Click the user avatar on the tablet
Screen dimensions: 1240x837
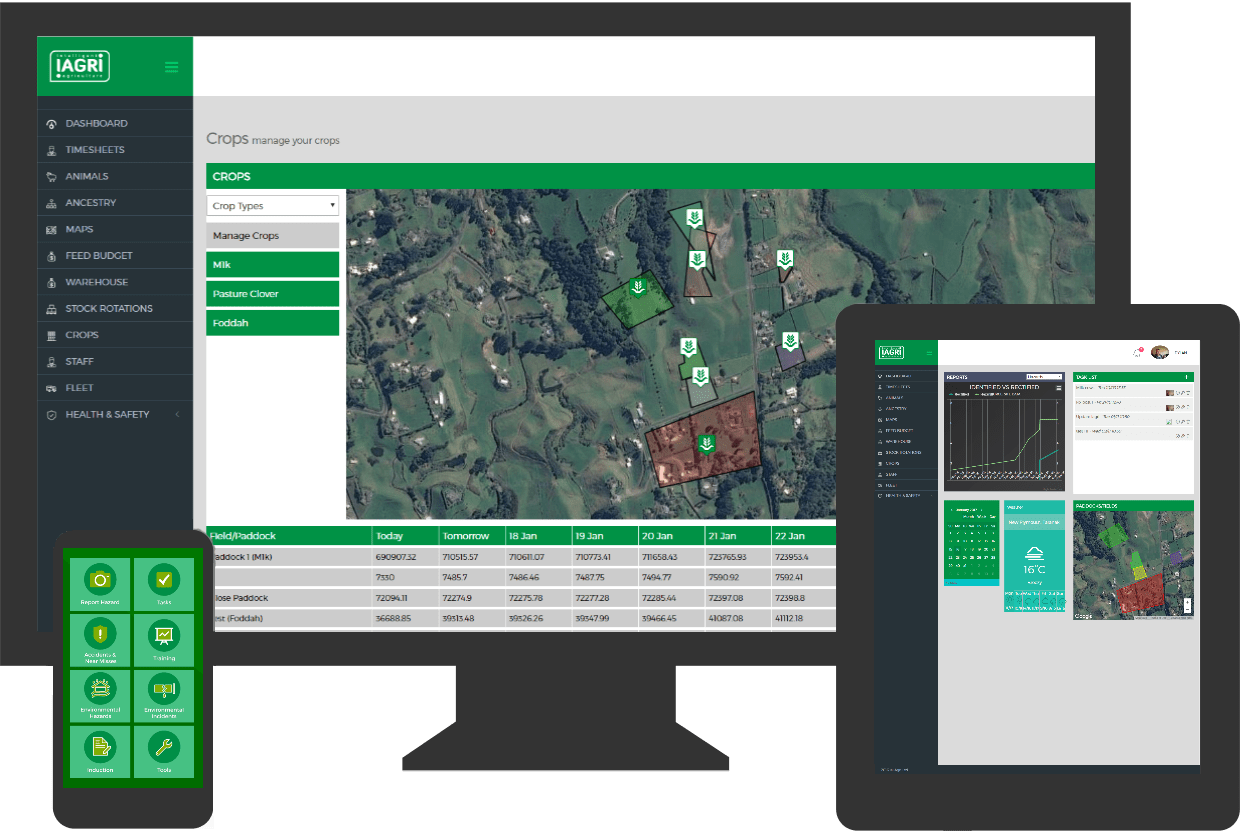1160,352
